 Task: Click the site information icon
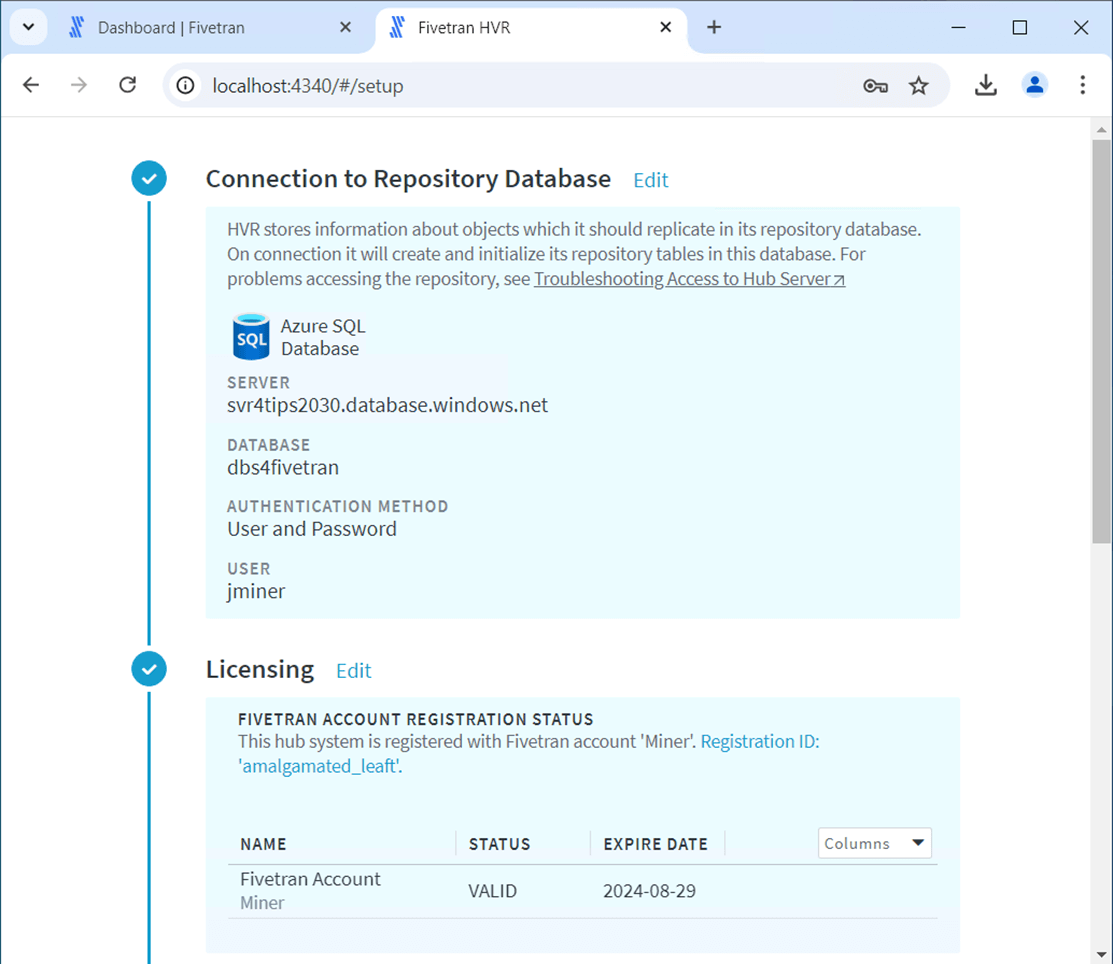coord(185,86)
